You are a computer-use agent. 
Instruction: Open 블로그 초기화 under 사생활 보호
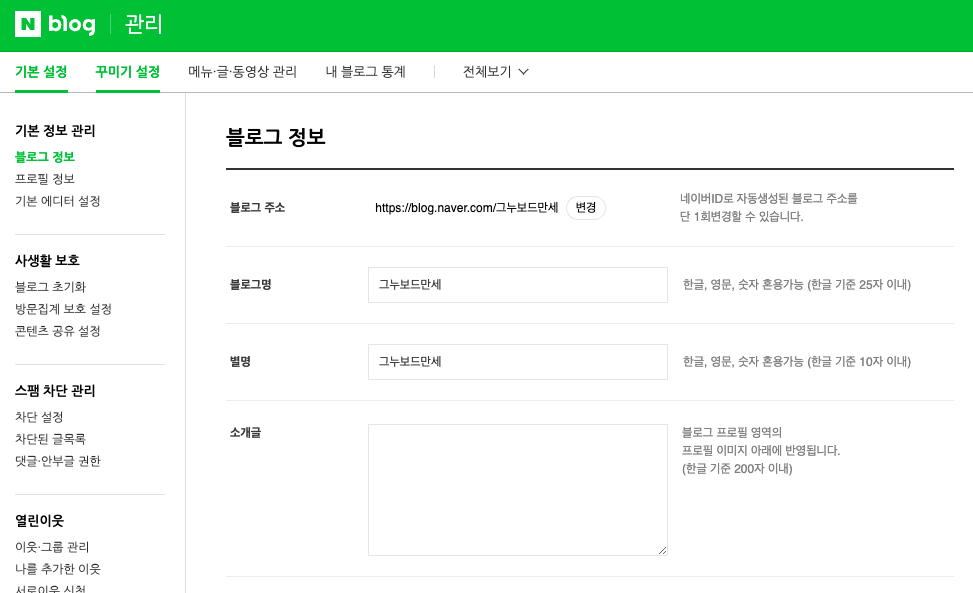50,287
